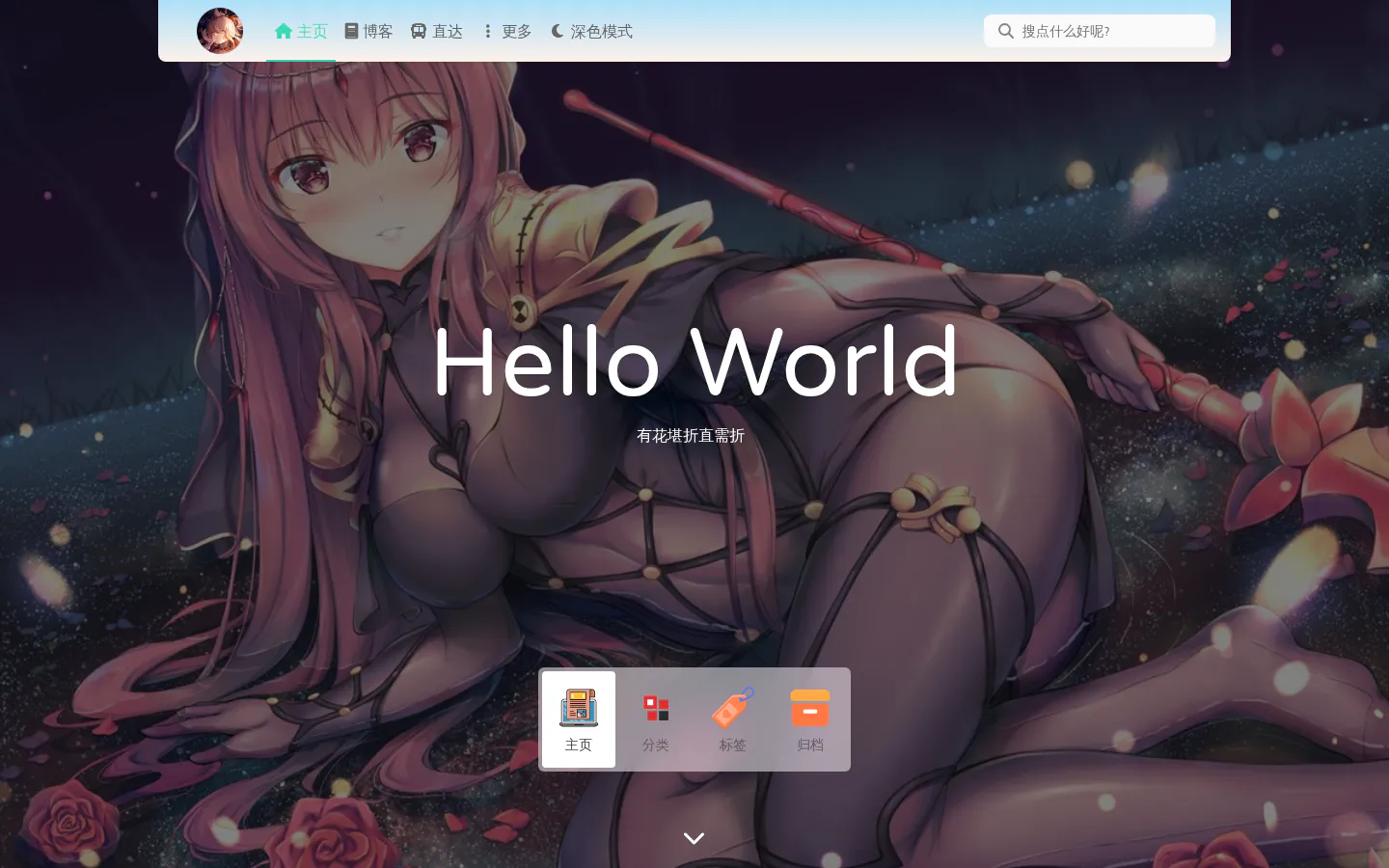Click the magnifier search icon
Image resolution: width=1389 pixels, height=868 pixels.
(1006, 31)
